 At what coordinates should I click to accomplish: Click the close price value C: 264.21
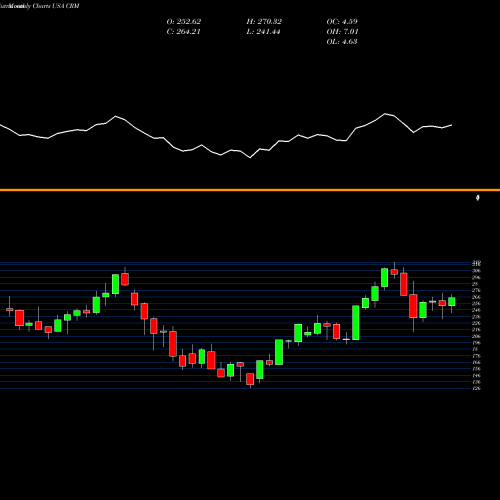coord(184,32)
